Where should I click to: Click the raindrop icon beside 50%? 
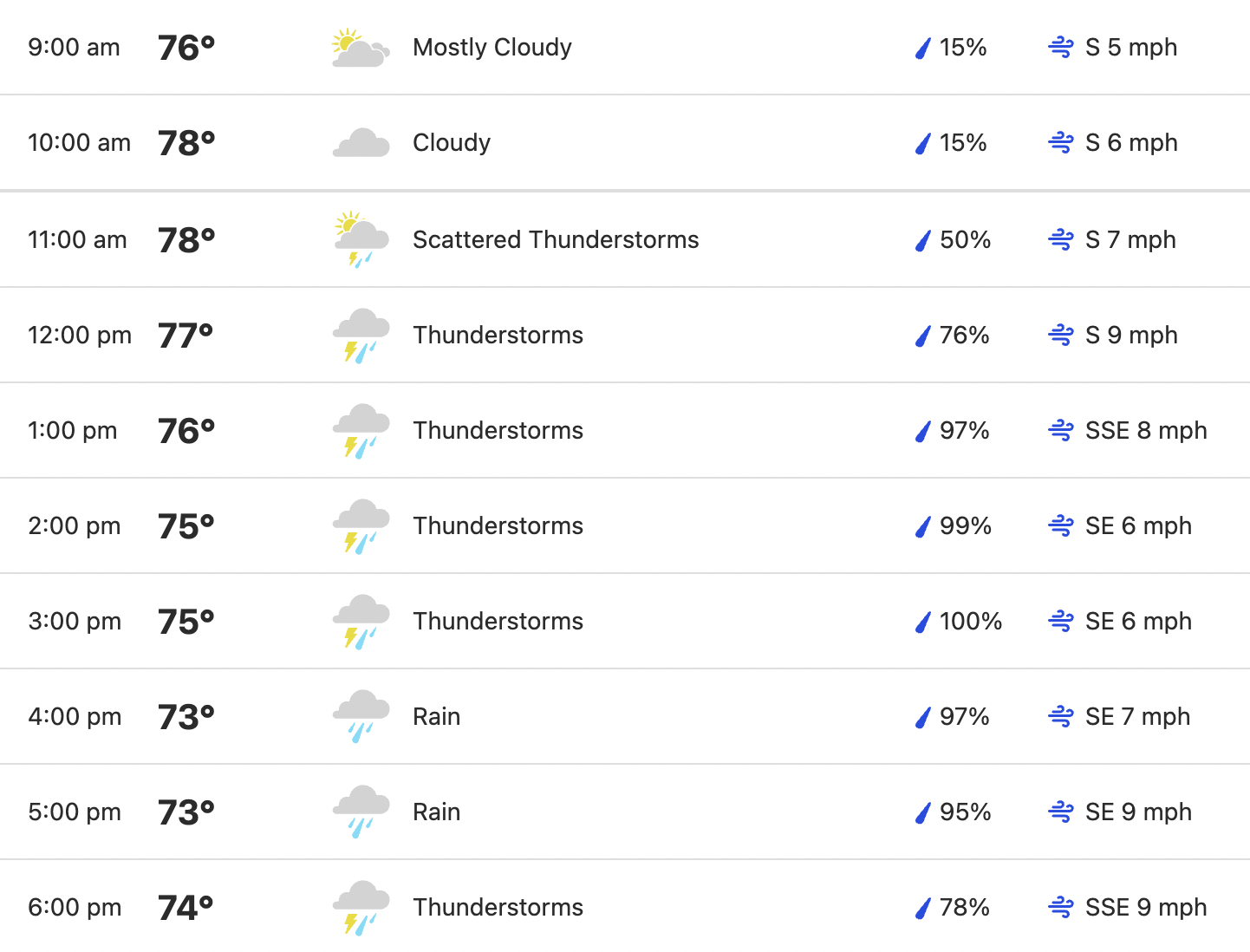(x=923, y=240)
